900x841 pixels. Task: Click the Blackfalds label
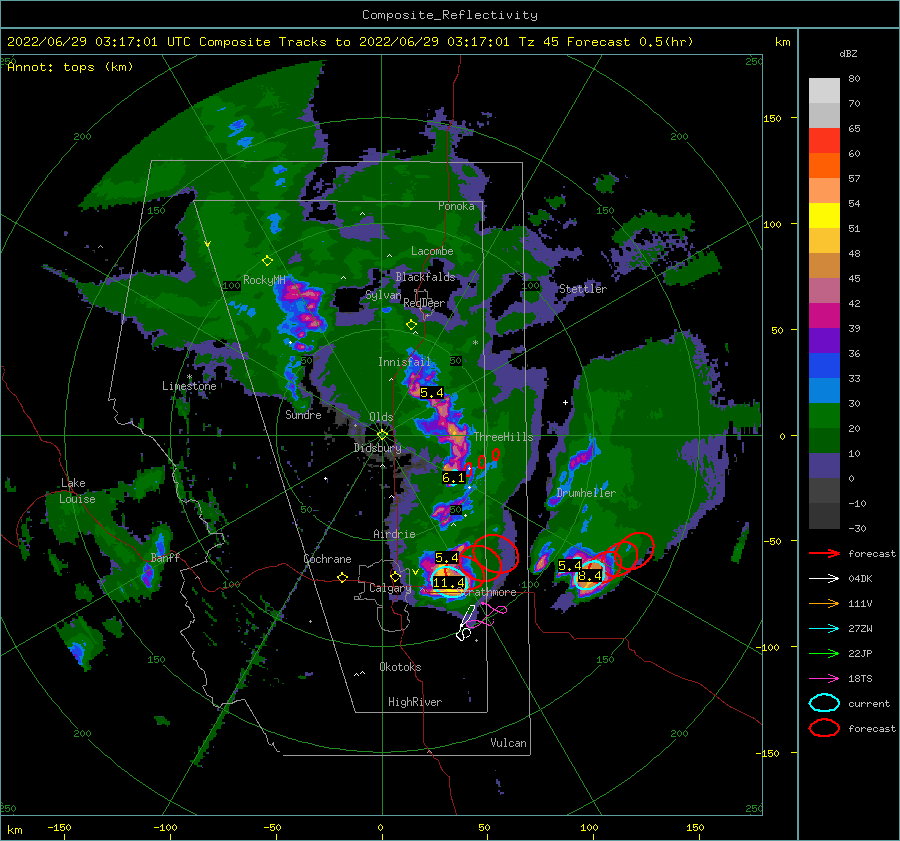[425, 277]
